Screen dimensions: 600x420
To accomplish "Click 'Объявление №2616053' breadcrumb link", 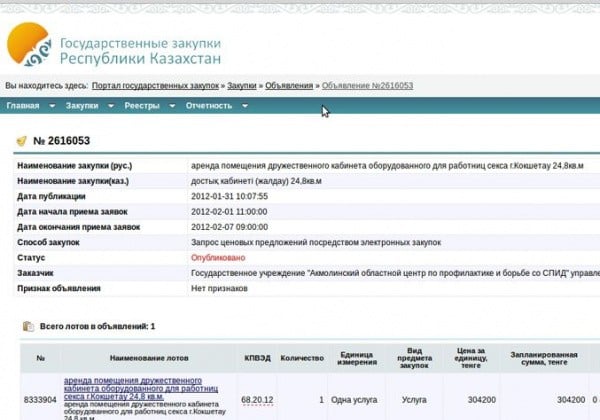I will click(367, 86).
